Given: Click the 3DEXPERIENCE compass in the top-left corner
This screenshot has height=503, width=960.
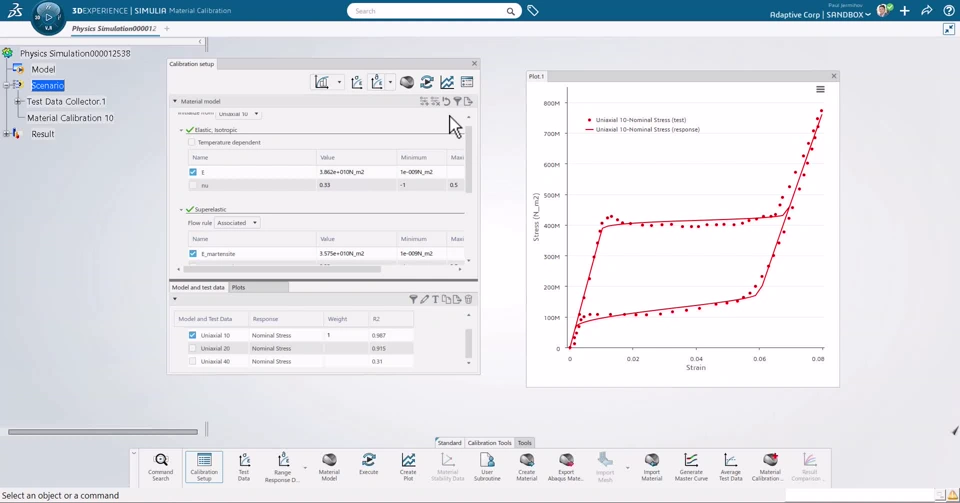Looking at the screenshot, I should [x=48, y=18].
